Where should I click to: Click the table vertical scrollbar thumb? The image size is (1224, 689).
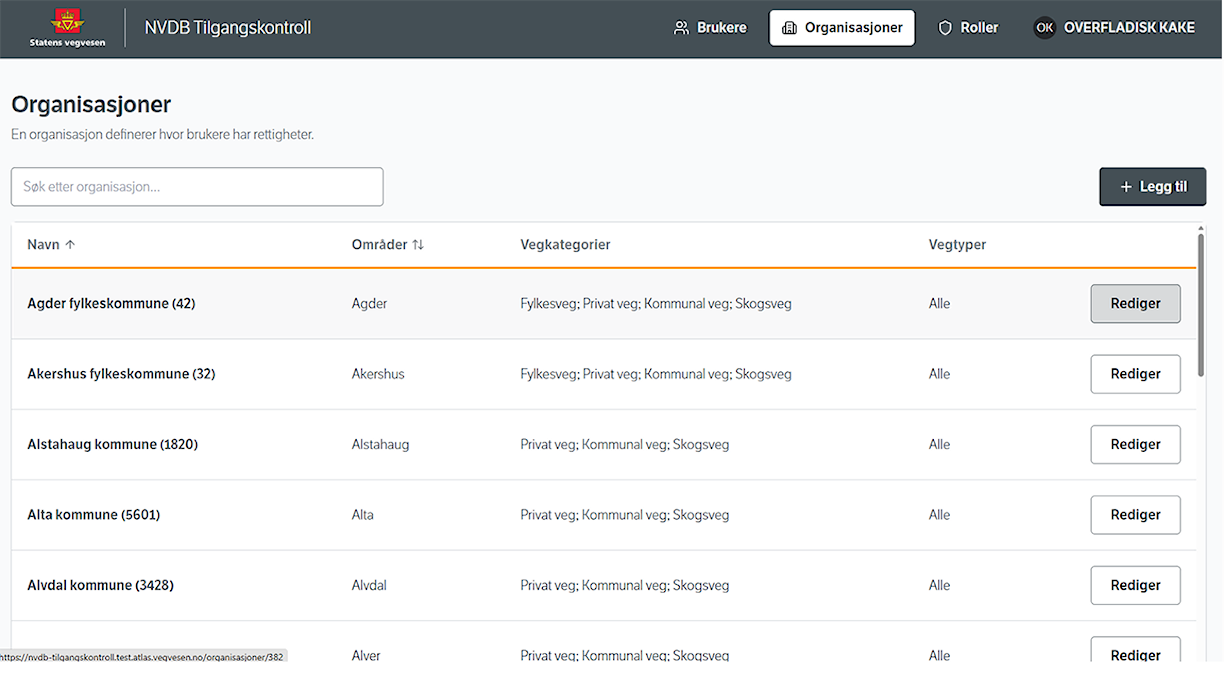(x=1201, y=305)
